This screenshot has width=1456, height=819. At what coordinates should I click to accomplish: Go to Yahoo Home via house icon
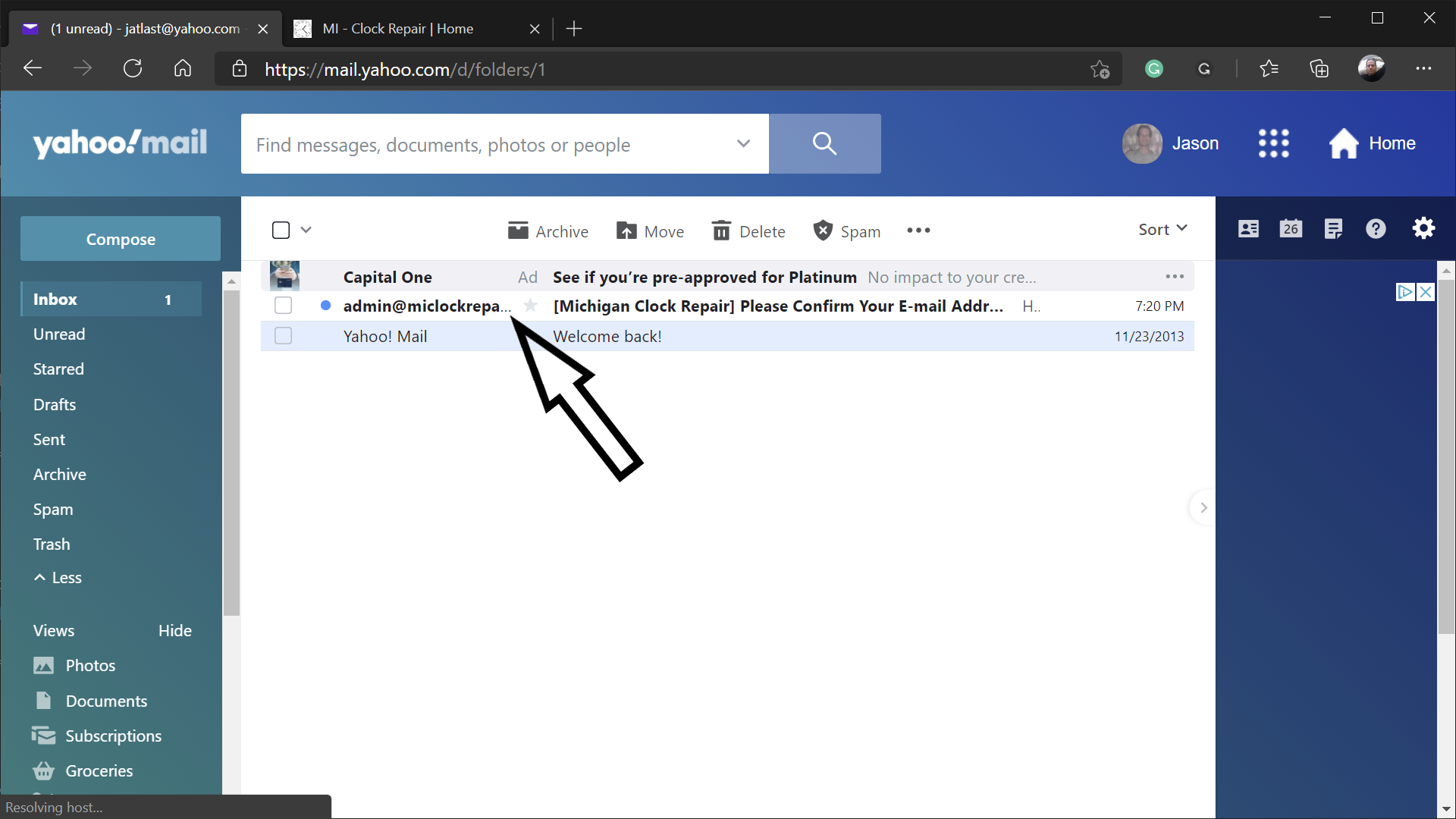(1372, 143)
